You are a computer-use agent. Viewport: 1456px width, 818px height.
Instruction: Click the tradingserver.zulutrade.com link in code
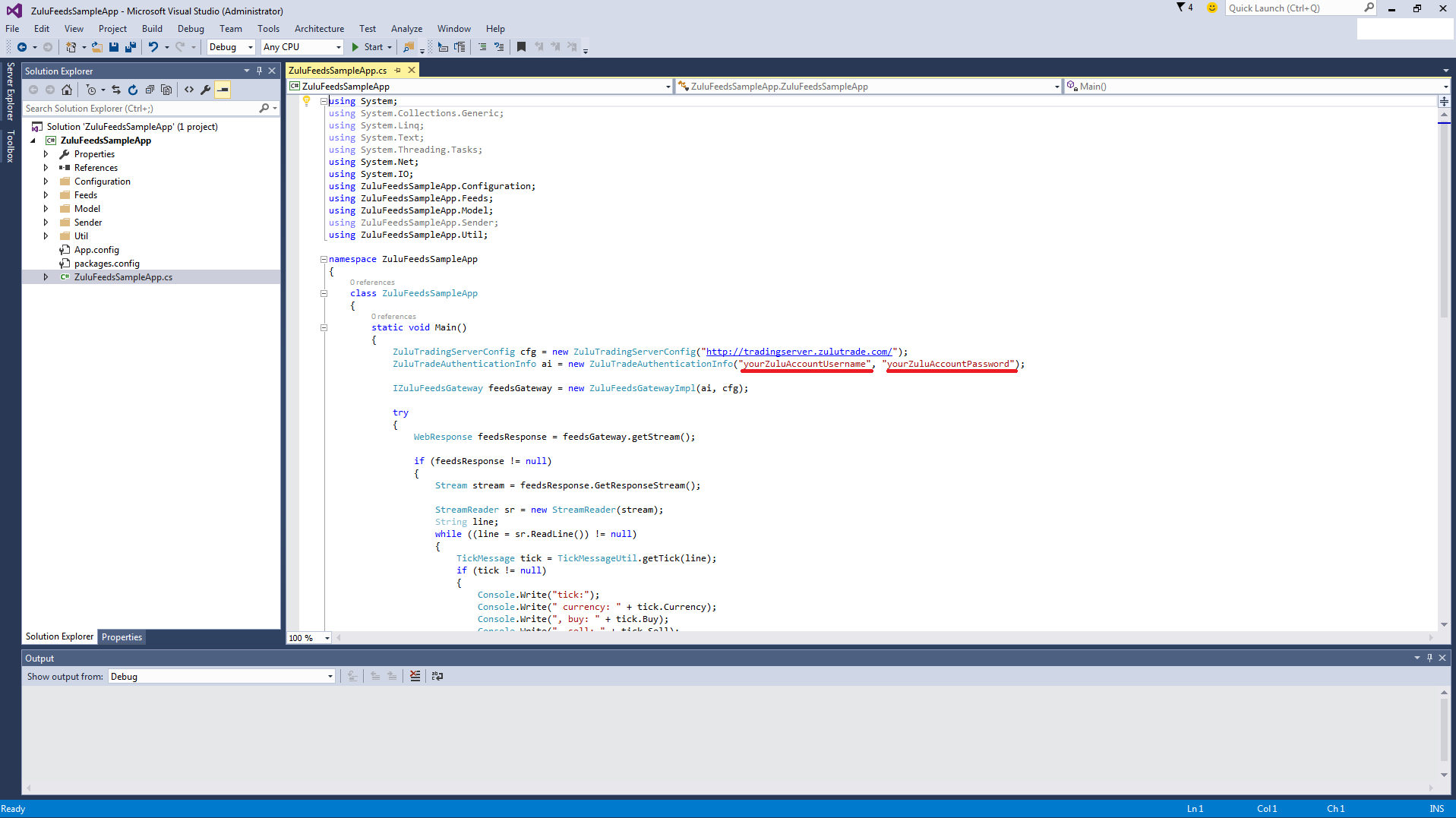click(799, 352)
